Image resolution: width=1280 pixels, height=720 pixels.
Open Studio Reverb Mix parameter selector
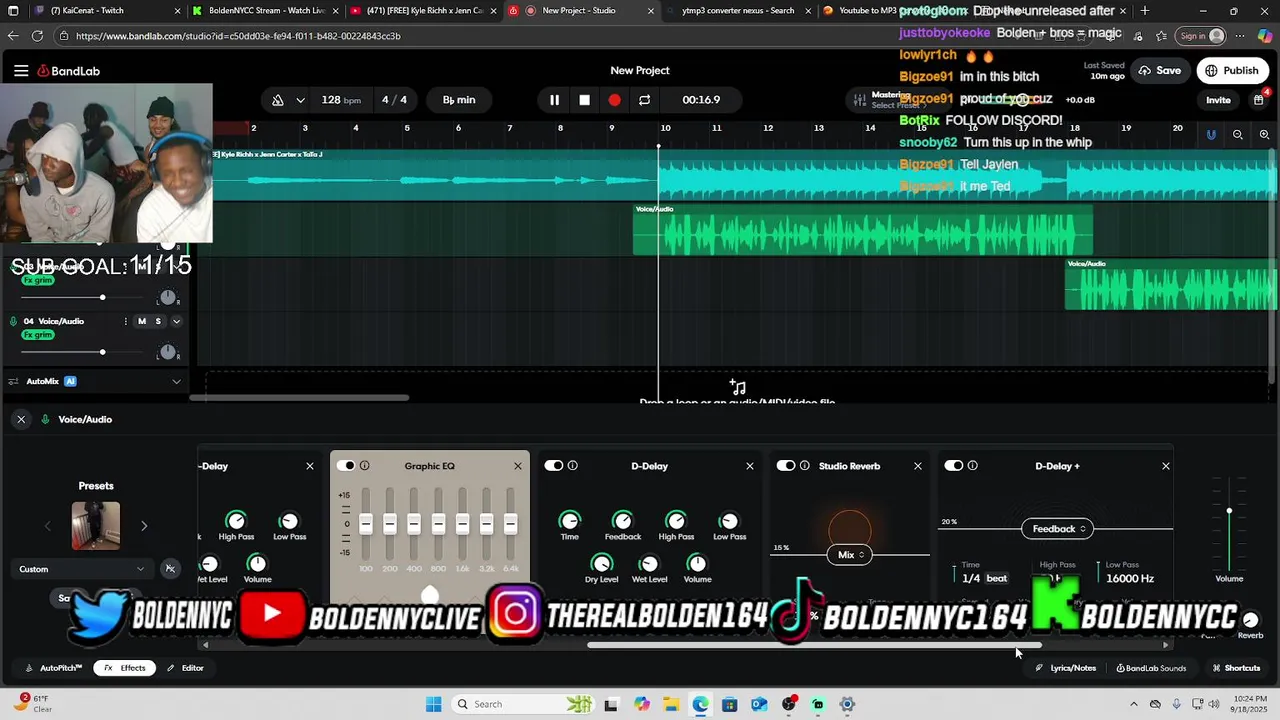(850, 555)
